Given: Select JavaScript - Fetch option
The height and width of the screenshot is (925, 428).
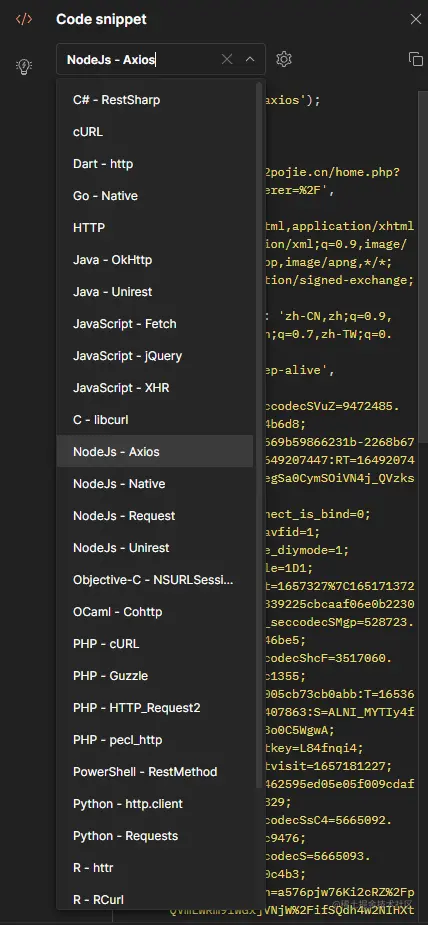Looking at the screenshot, I should 155,323.
